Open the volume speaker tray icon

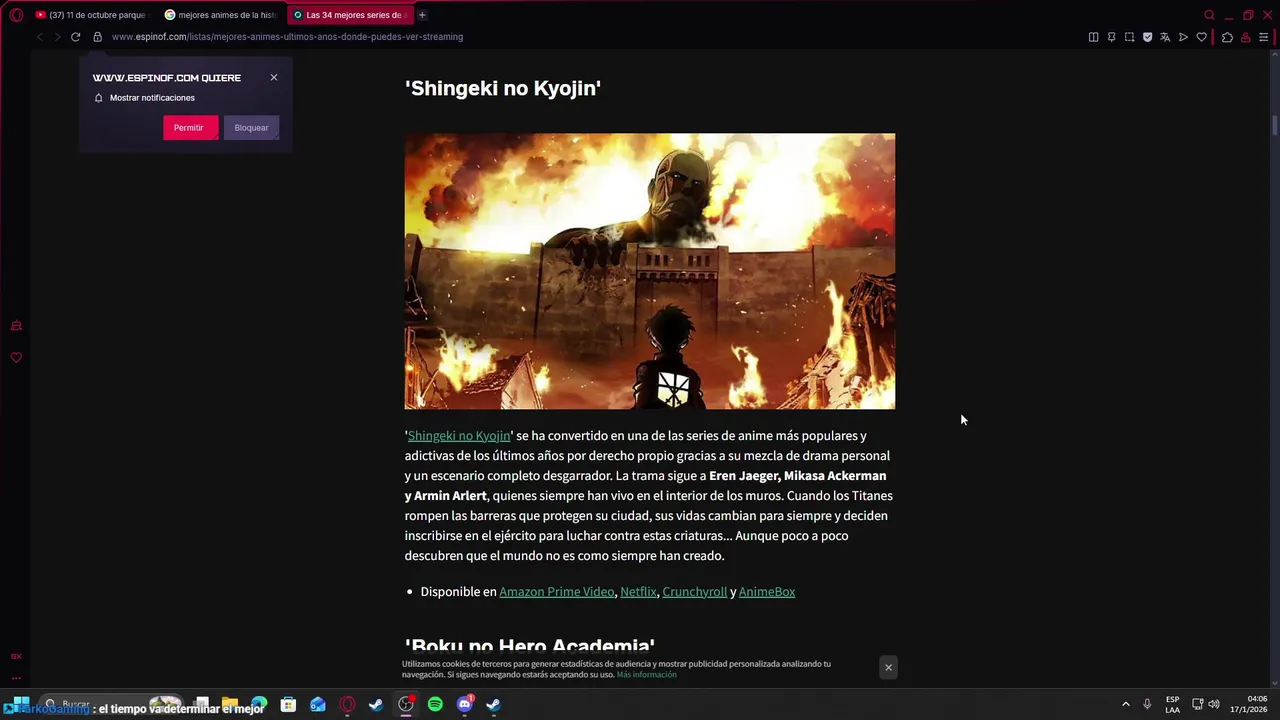[1214, 704]
